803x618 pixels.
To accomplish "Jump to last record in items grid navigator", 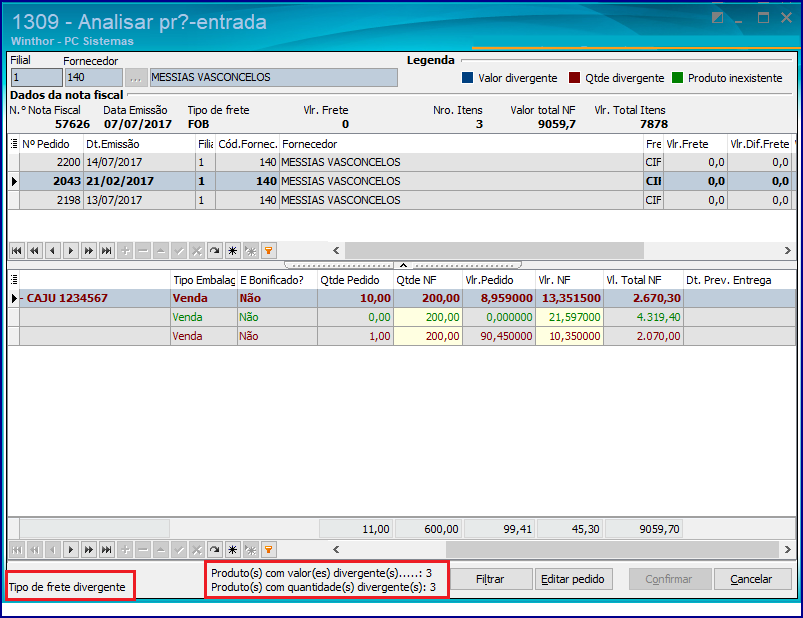I will 107,549.
